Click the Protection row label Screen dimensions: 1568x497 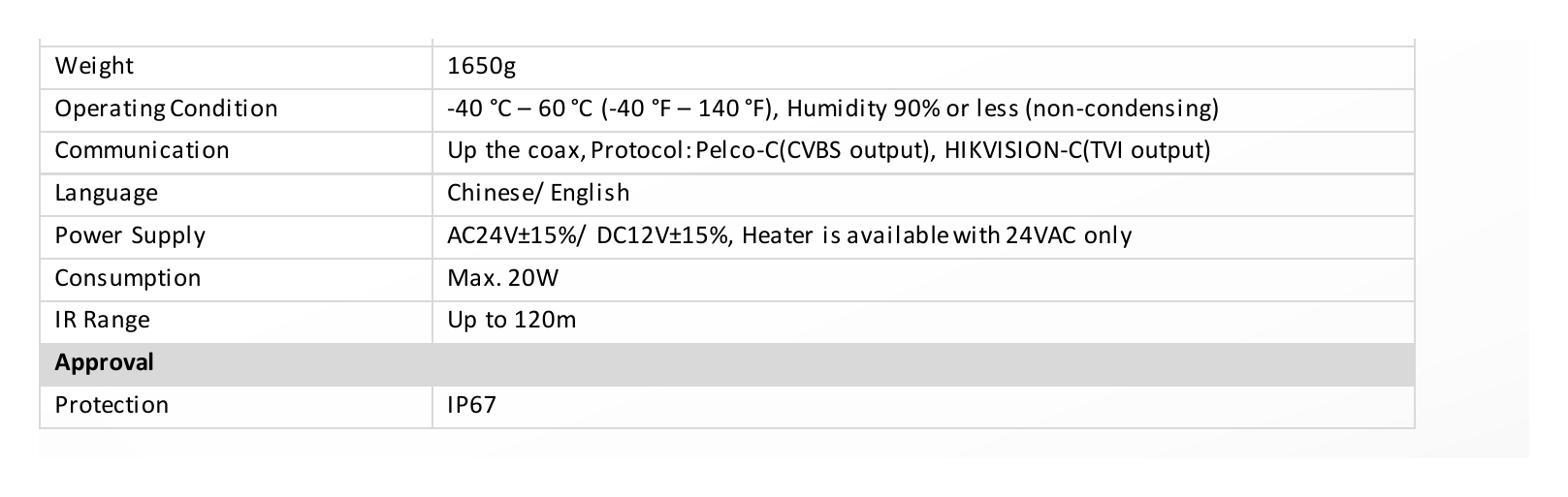[x=112, y=405]
